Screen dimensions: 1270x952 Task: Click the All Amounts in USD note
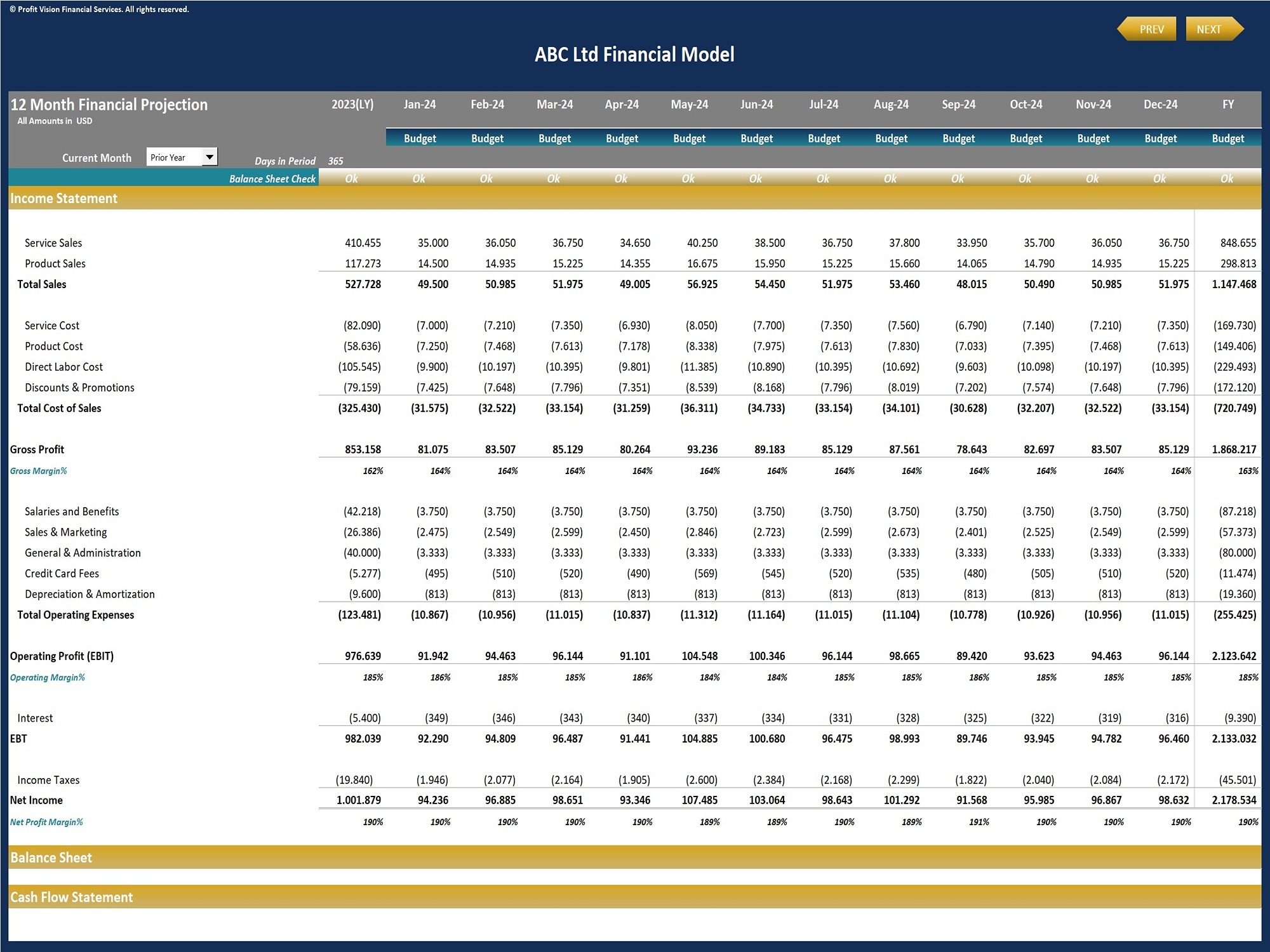click(x=55, y=121)
